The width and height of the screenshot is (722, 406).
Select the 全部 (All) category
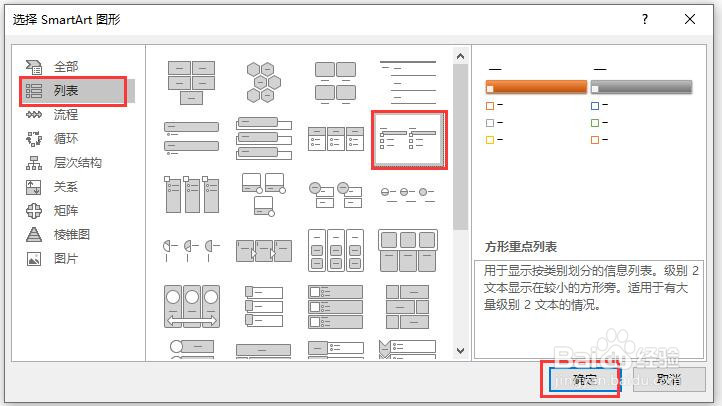tap(66, 67)
